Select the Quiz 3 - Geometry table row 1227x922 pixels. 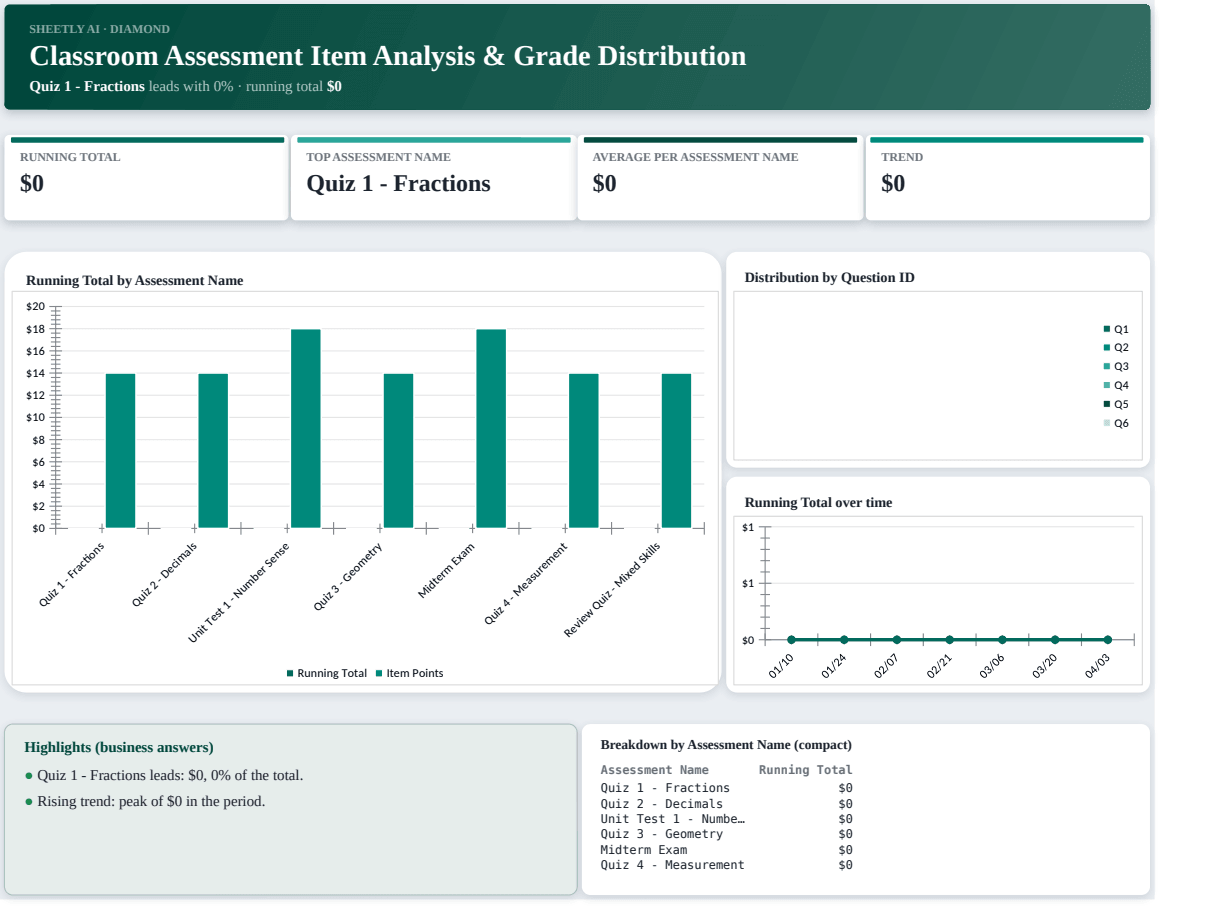727,834
